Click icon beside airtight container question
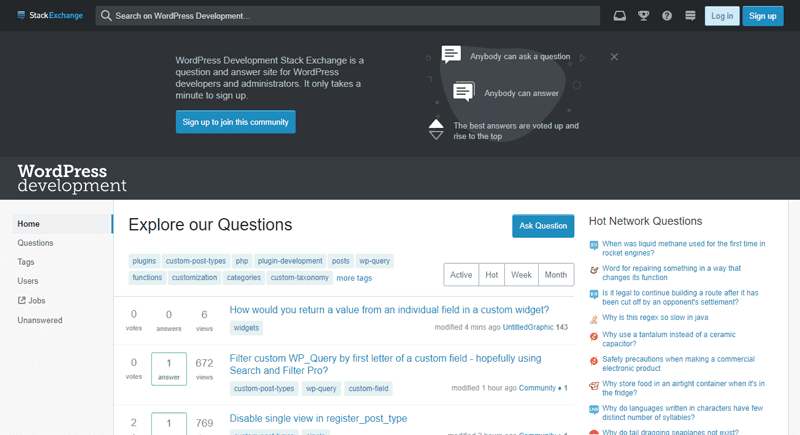This screenshot has height=435, width=800. pyautogui.click(x=594, y=386)
